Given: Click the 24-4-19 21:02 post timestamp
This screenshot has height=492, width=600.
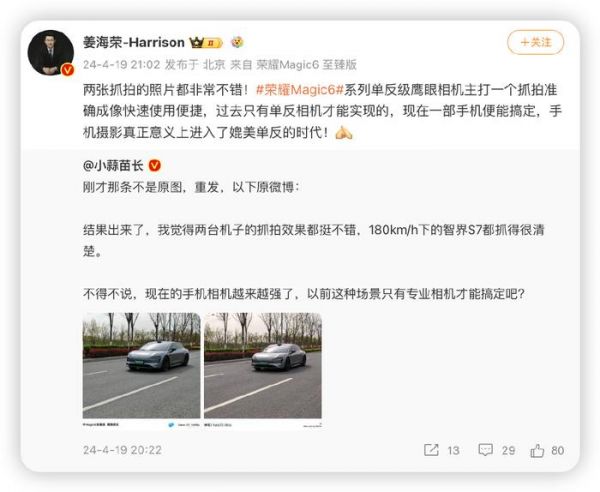Looking at the screenshot, I should tap(122, 65).
